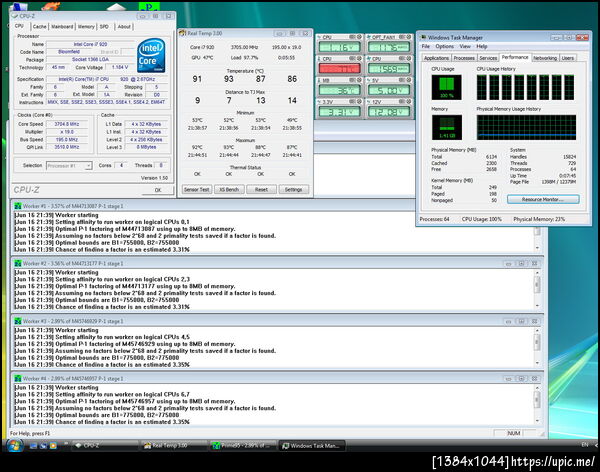The height and width of the screenshot is (472, 600).
Task: Click OK button in CPU-Z
Action: 158,190
